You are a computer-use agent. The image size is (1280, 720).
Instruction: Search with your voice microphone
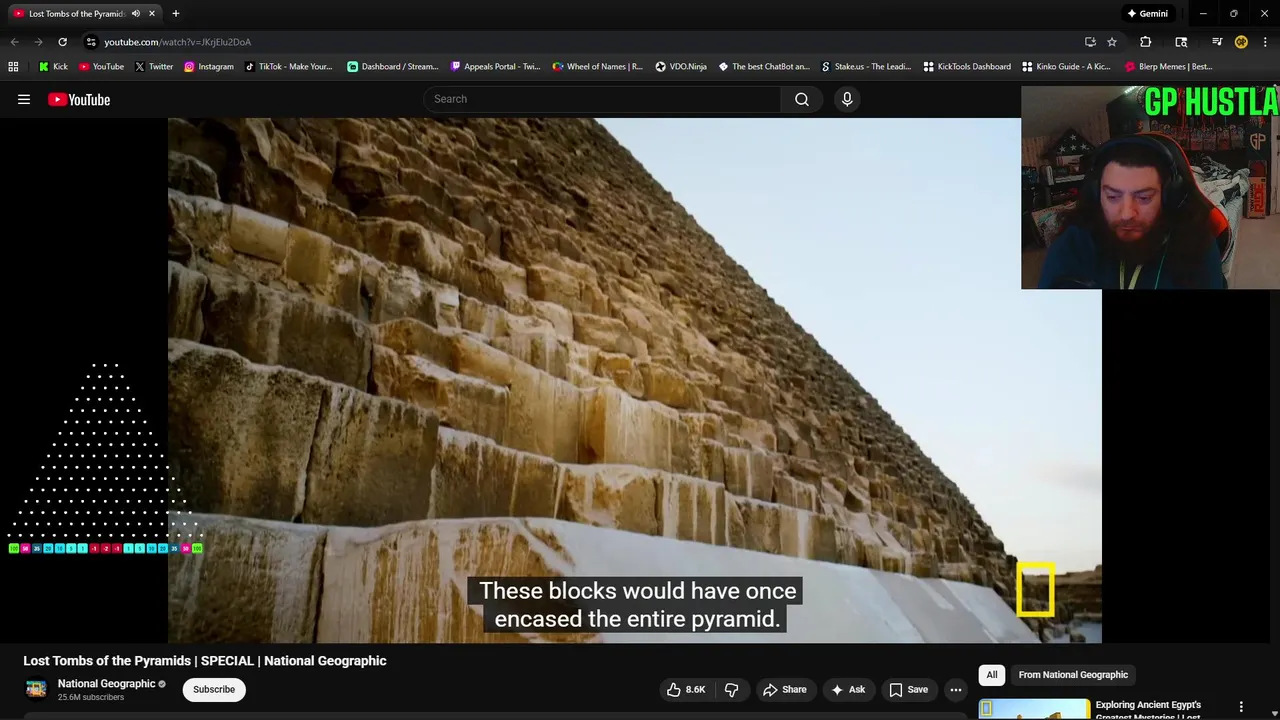pyautogui.click(x=847, y=99)
